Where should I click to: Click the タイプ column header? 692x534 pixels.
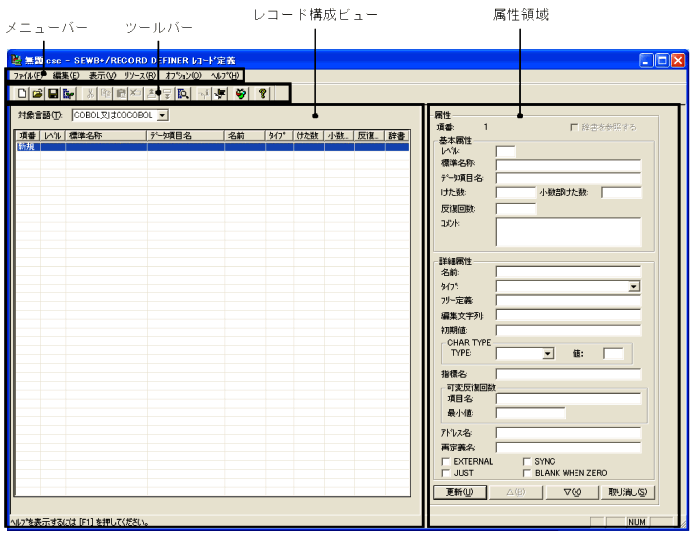279,135
